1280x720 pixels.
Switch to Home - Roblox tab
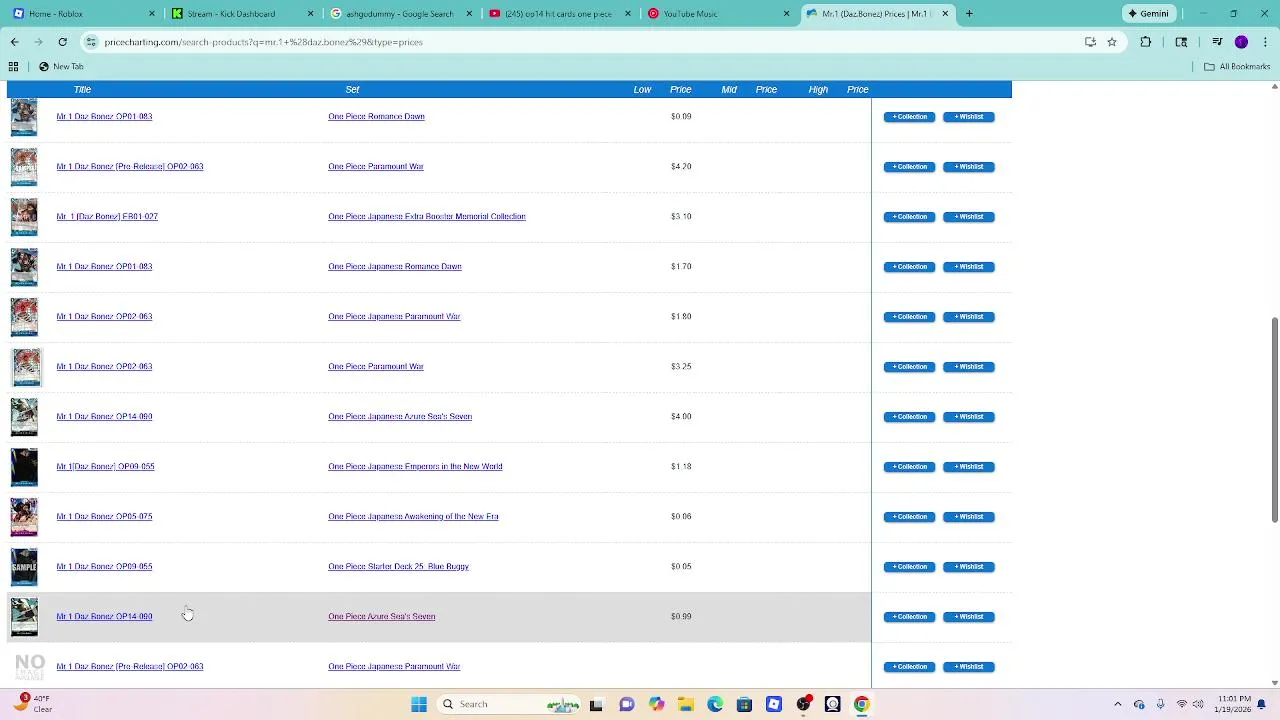pyautogui.click(x=82, y=14)
